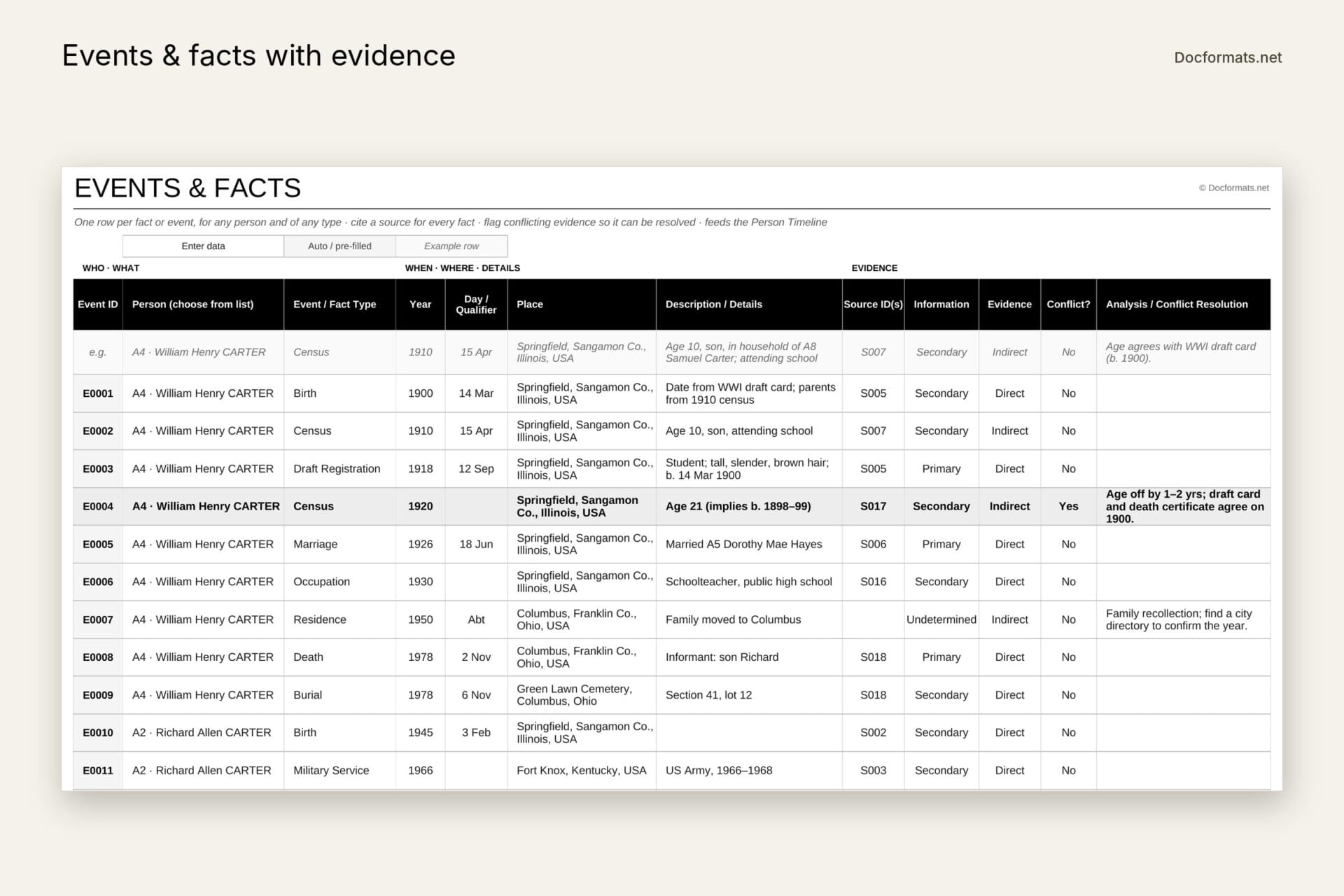Click the 'Marriage' event type cell
Image resolution: width=1344 pixels, height=896 pixels.
[339, 544]
